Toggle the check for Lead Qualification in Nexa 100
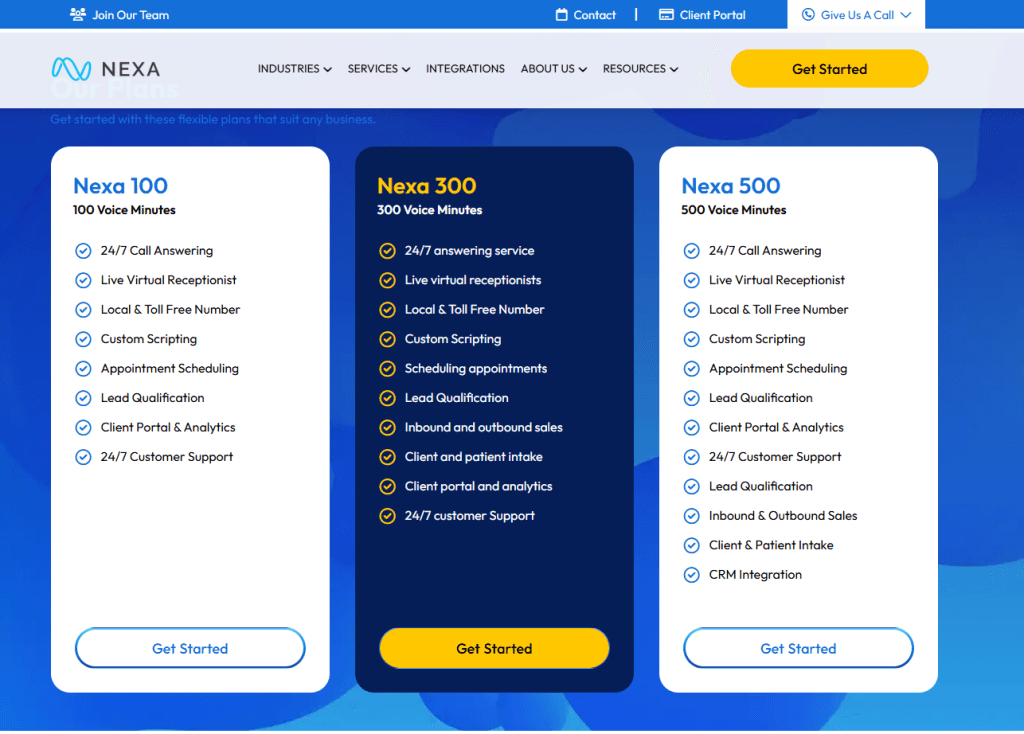This screenshot has height=734, width=1024. (x=83, y=398)
